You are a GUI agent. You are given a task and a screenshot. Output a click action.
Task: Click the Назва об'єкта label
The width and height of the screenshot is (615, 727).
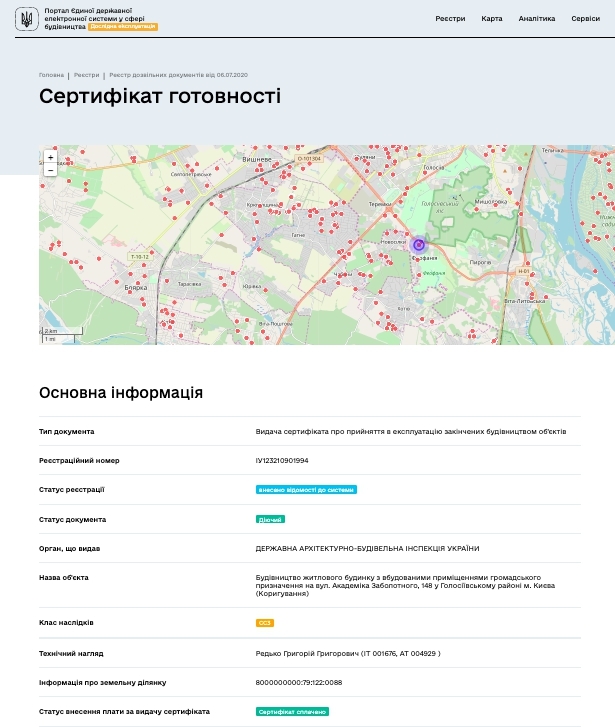click(64, 578)
